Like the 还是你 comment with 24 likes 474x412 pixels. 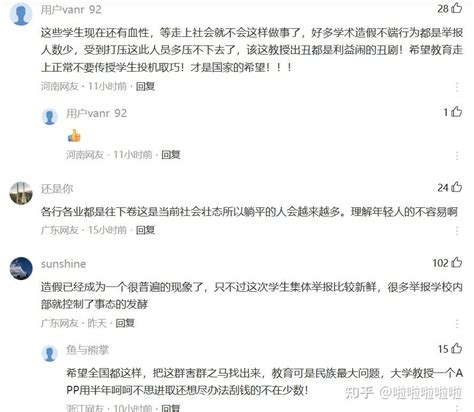tap(456, 187)
